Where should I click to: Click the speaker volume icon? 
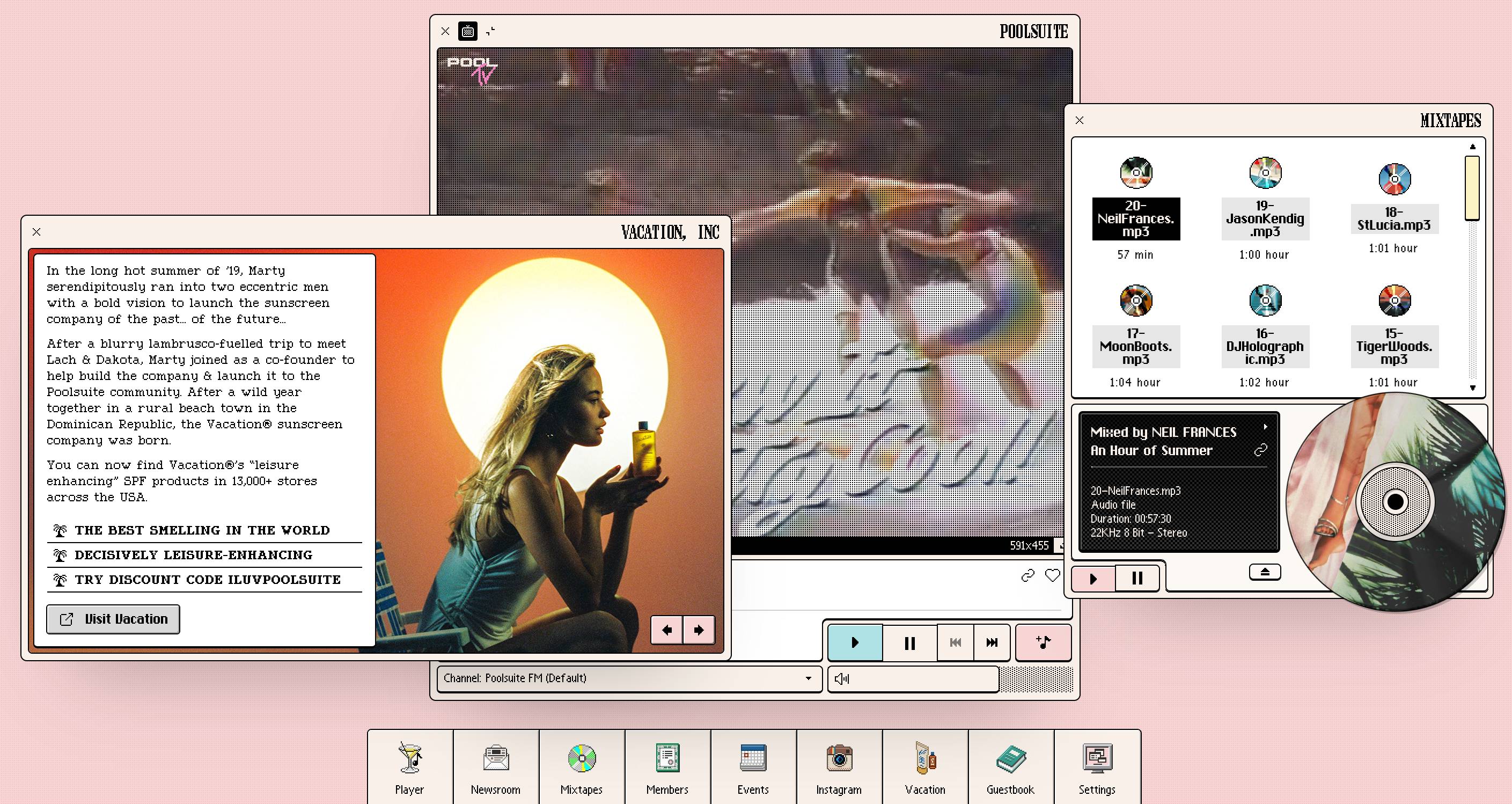pyautogui.click(x=842, y=679)
